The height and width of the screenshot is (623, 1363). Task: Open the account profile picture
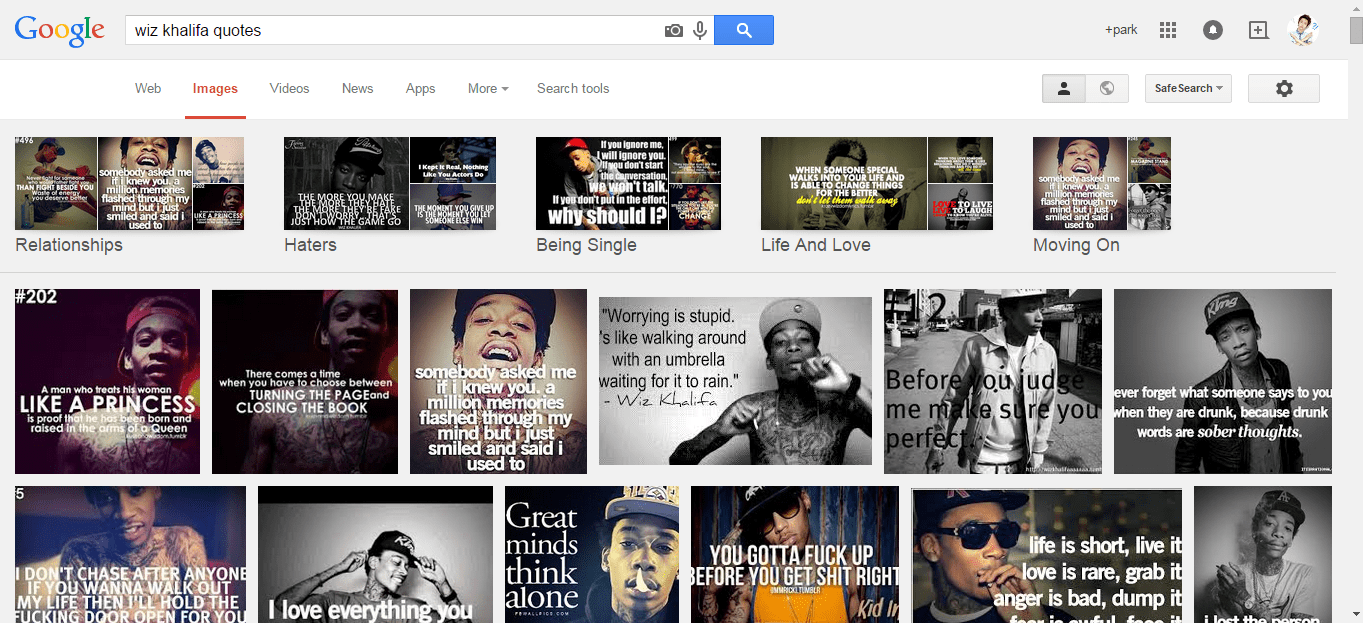[x=1303, y=30]
